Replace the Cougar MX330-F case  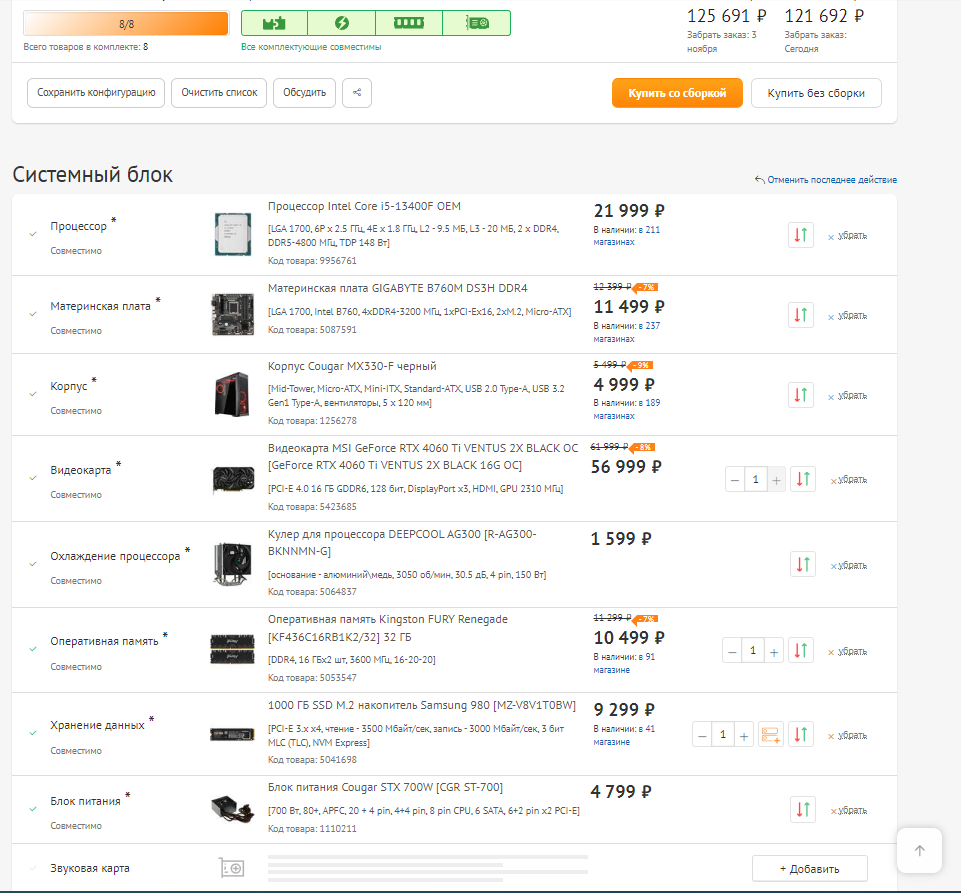point(800,395)
